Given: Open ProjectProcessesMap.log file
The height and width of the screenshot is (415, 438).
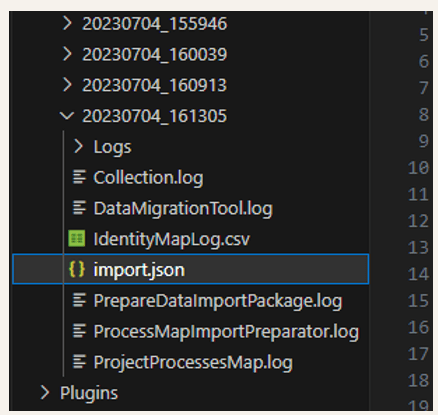Looking at the screenshot, I should [x=193, y=362].
